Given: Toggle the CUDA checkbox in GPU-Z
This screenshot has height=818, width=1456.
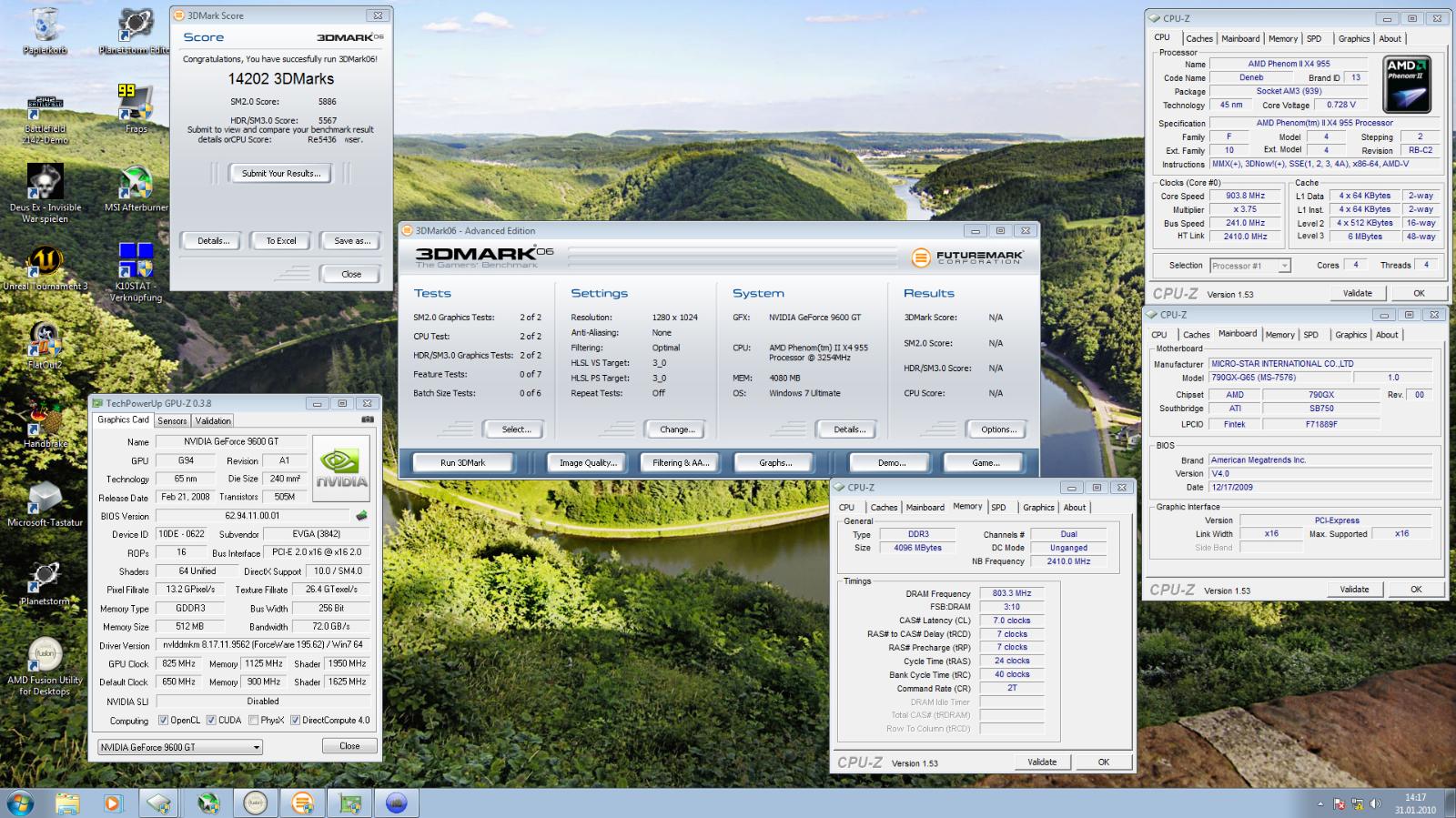Looking at the screenshot, I should [211, 721].
